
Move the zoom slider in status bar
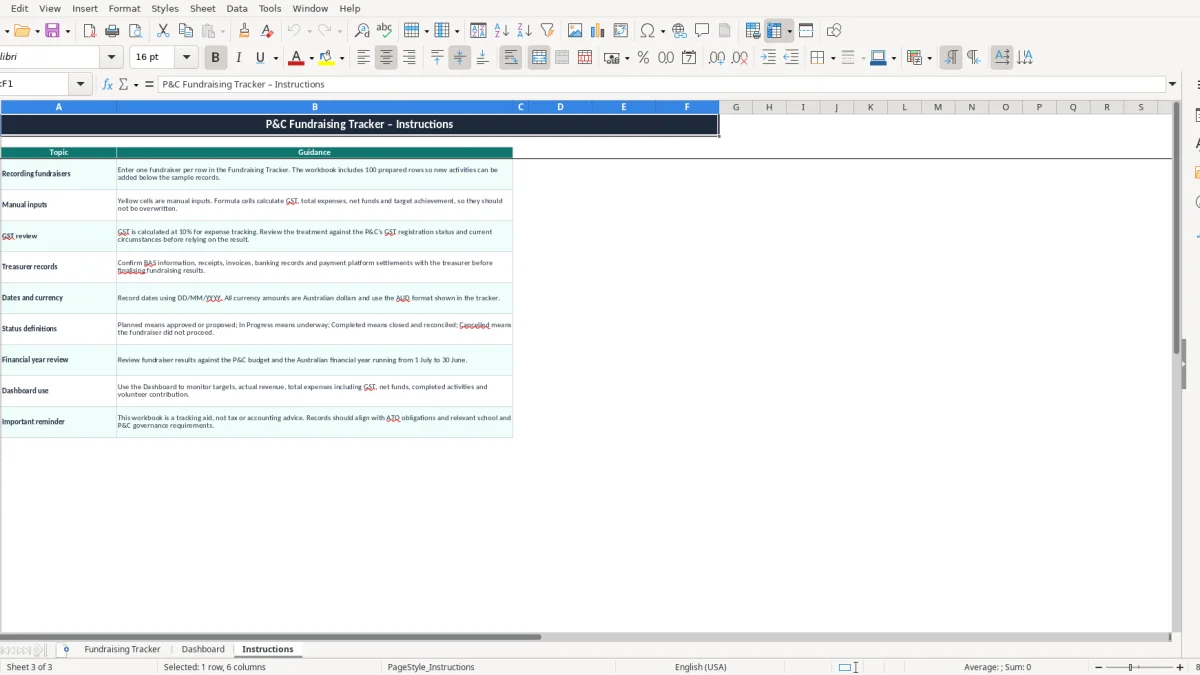tap(1131, 667)
